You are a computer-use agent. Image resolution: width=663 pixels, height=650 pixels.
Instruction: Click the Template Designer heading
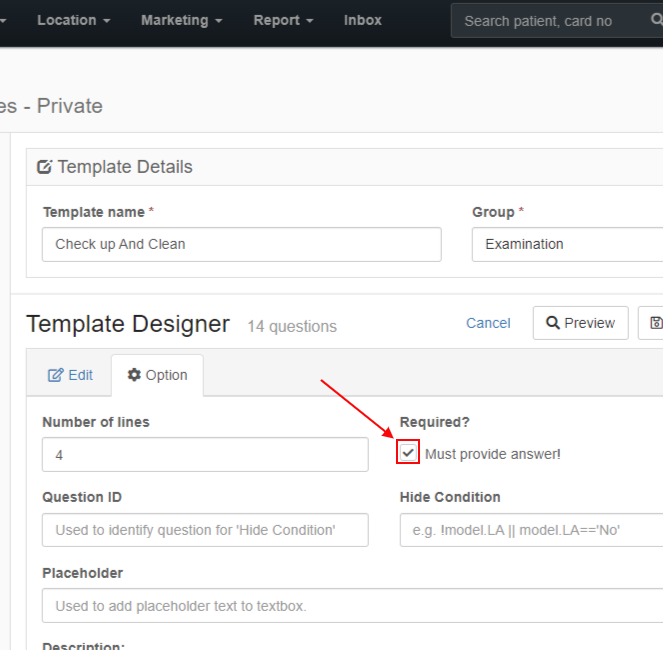tap(128, 324)
